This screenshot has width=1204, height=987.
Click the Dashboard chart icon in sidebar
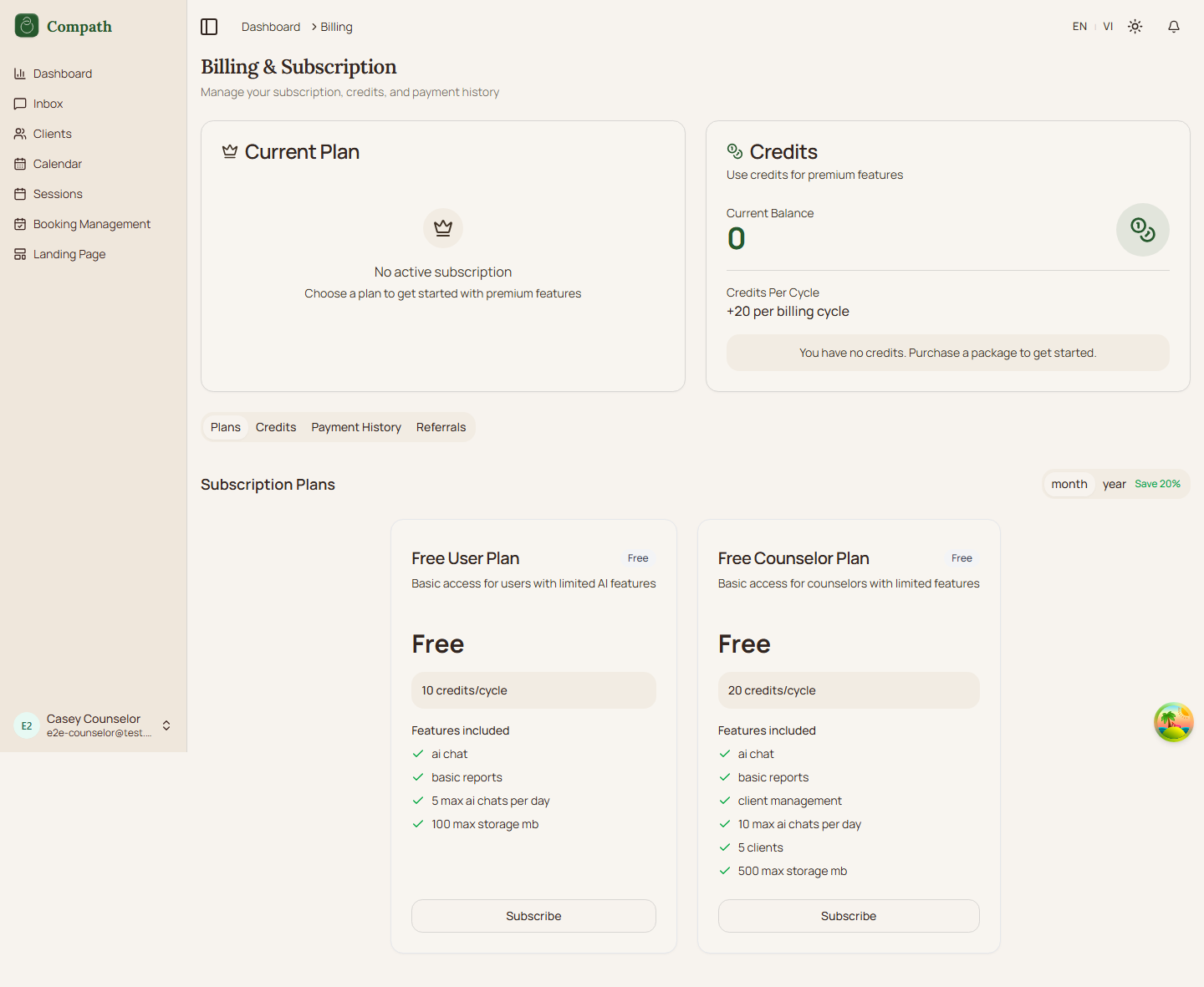[x=20, y=74]
